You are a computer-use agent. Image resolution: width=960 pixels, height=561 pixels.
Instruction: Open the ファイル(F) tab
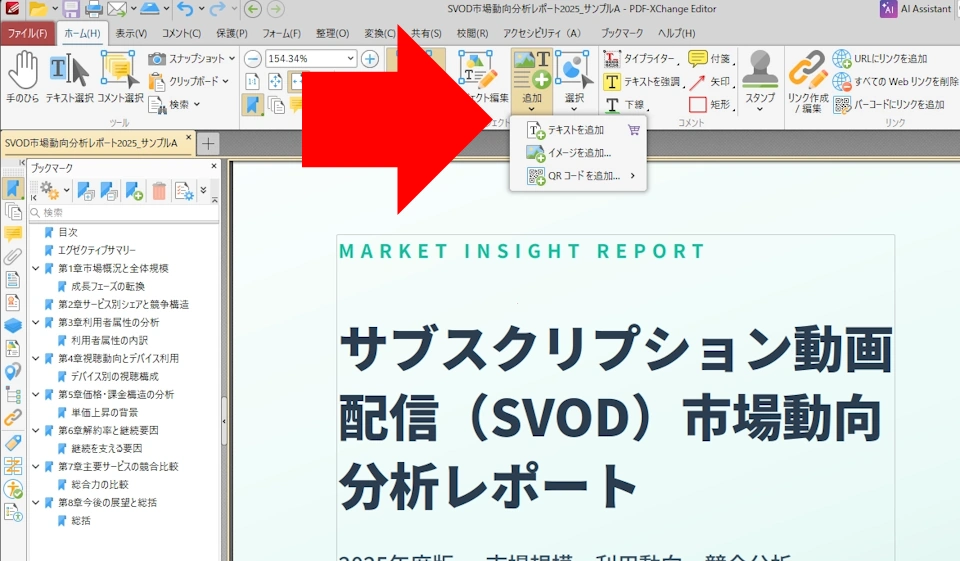(27, 33)
